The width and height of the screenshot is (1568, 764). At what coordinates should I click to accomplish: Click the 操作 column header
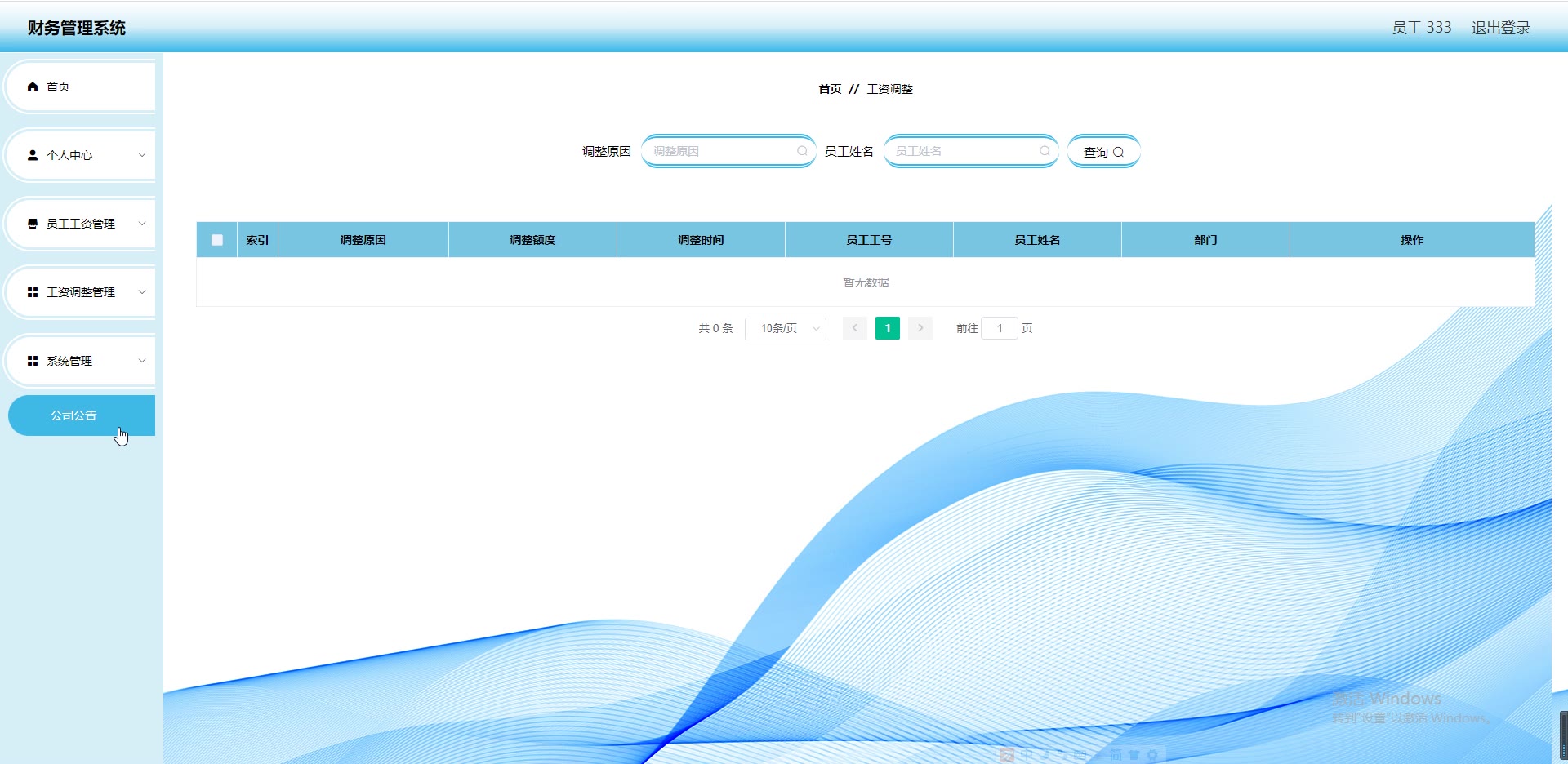point(1412,240)
